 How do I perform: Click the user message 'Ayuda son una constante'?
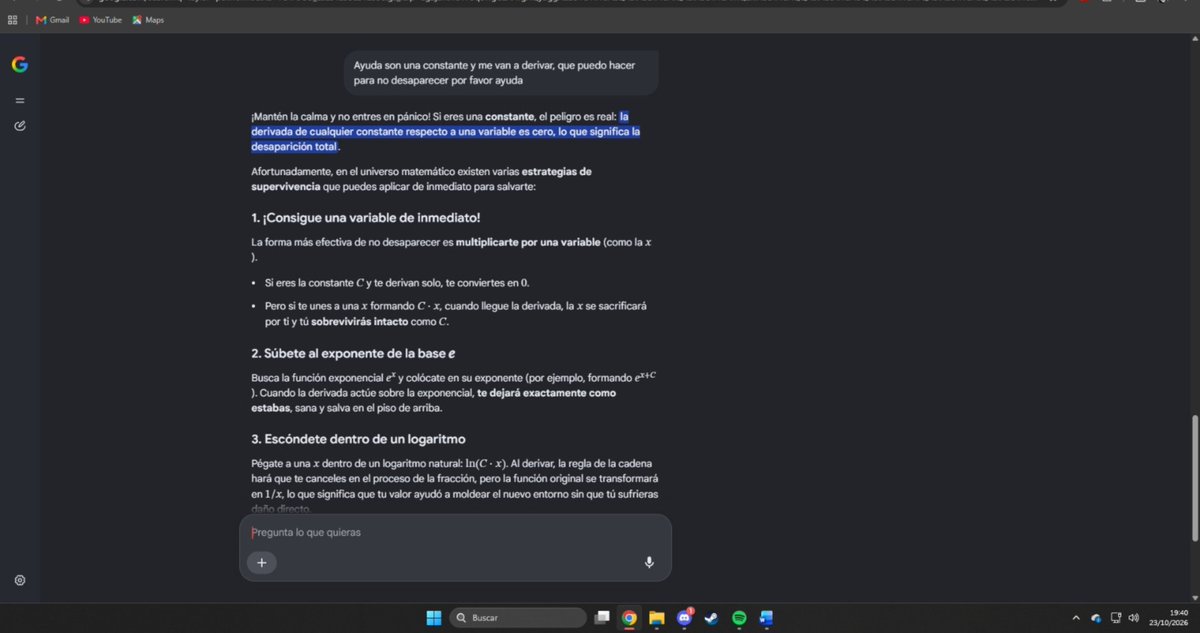pyautogui.click(x=500, y=72)
